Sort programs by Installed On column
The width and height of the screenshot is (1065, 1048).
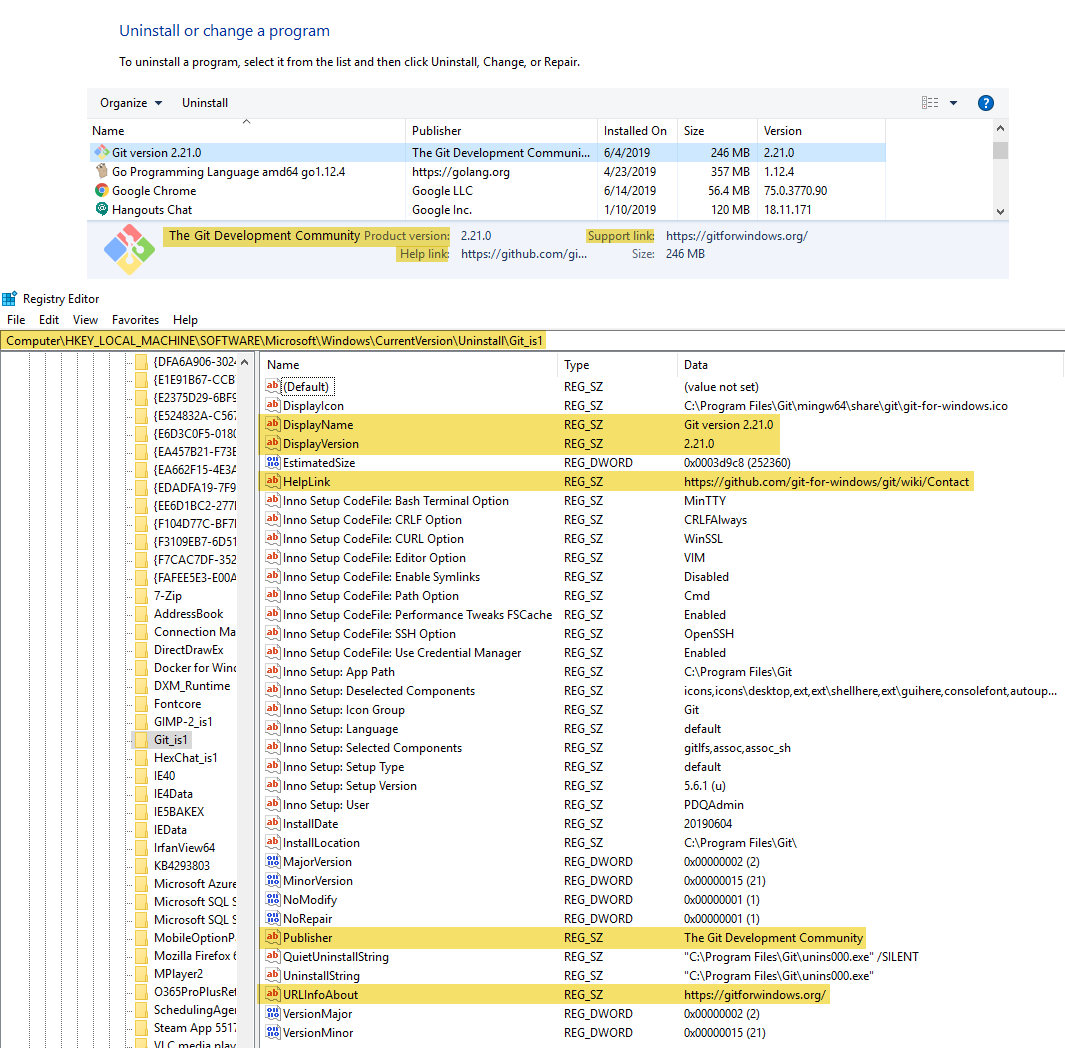(x=637, y=130)
